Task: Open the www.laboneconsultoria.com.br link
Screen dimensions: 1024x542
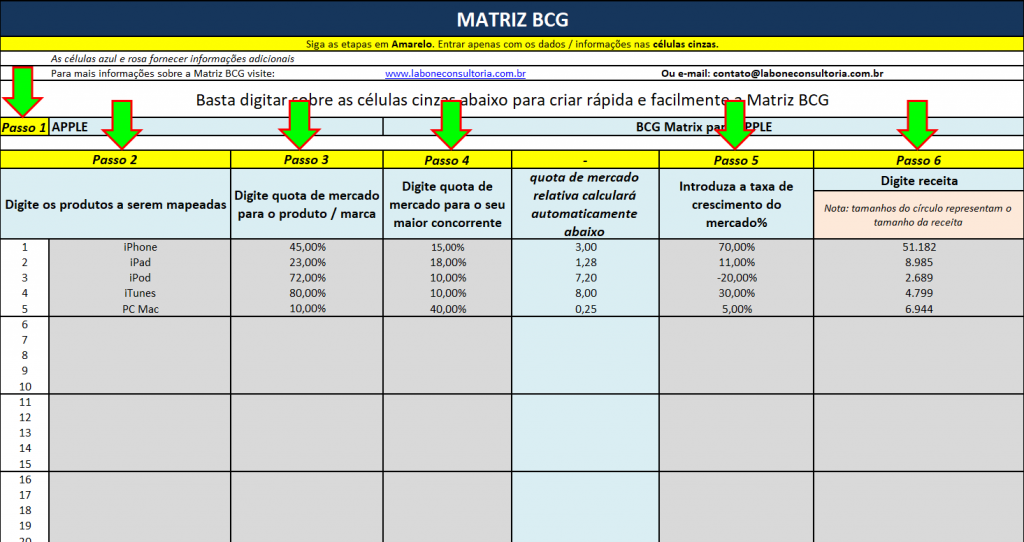Action: pyautogui.click(x=455, y=74)
